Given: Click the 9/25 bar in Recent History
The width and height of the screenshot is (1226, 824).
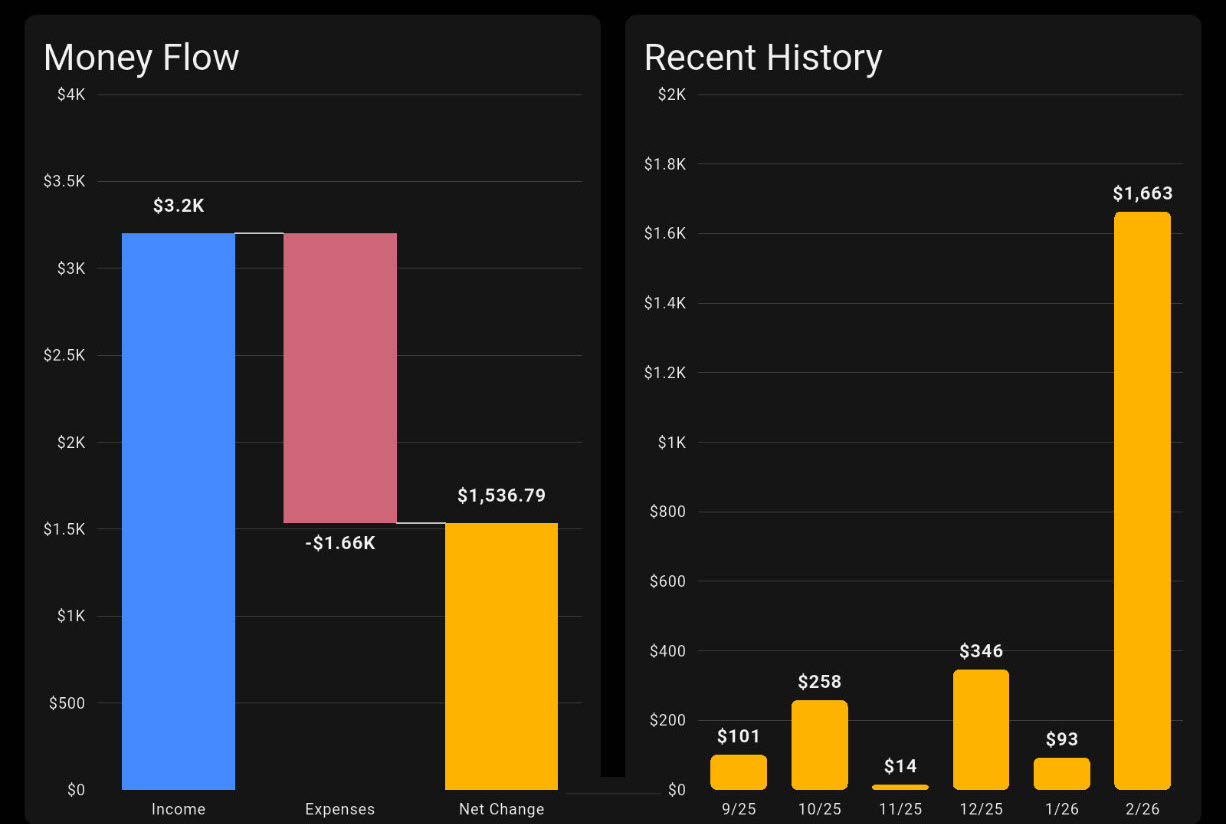Looking at the screenshot, I should 738,772.
